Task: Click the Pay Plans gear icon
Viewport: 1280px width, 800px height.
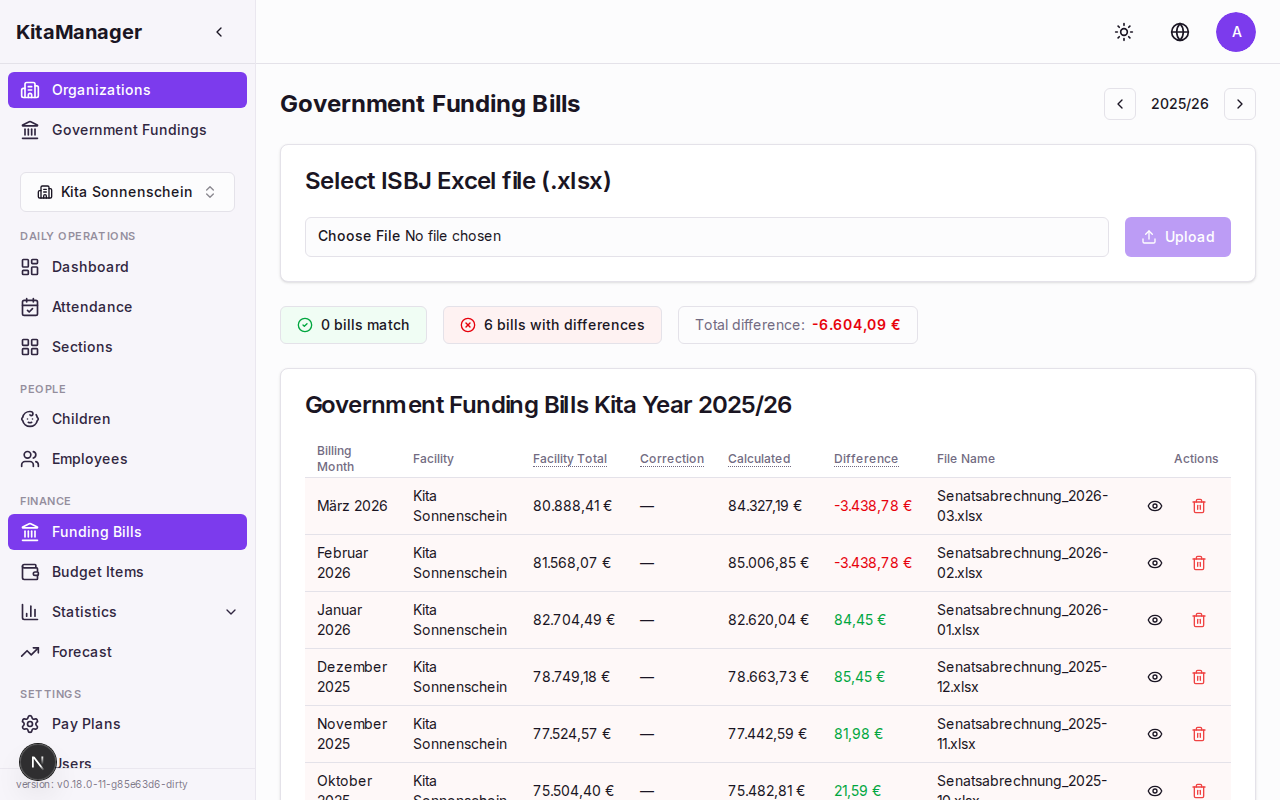Action: click(x=30, y=723)
